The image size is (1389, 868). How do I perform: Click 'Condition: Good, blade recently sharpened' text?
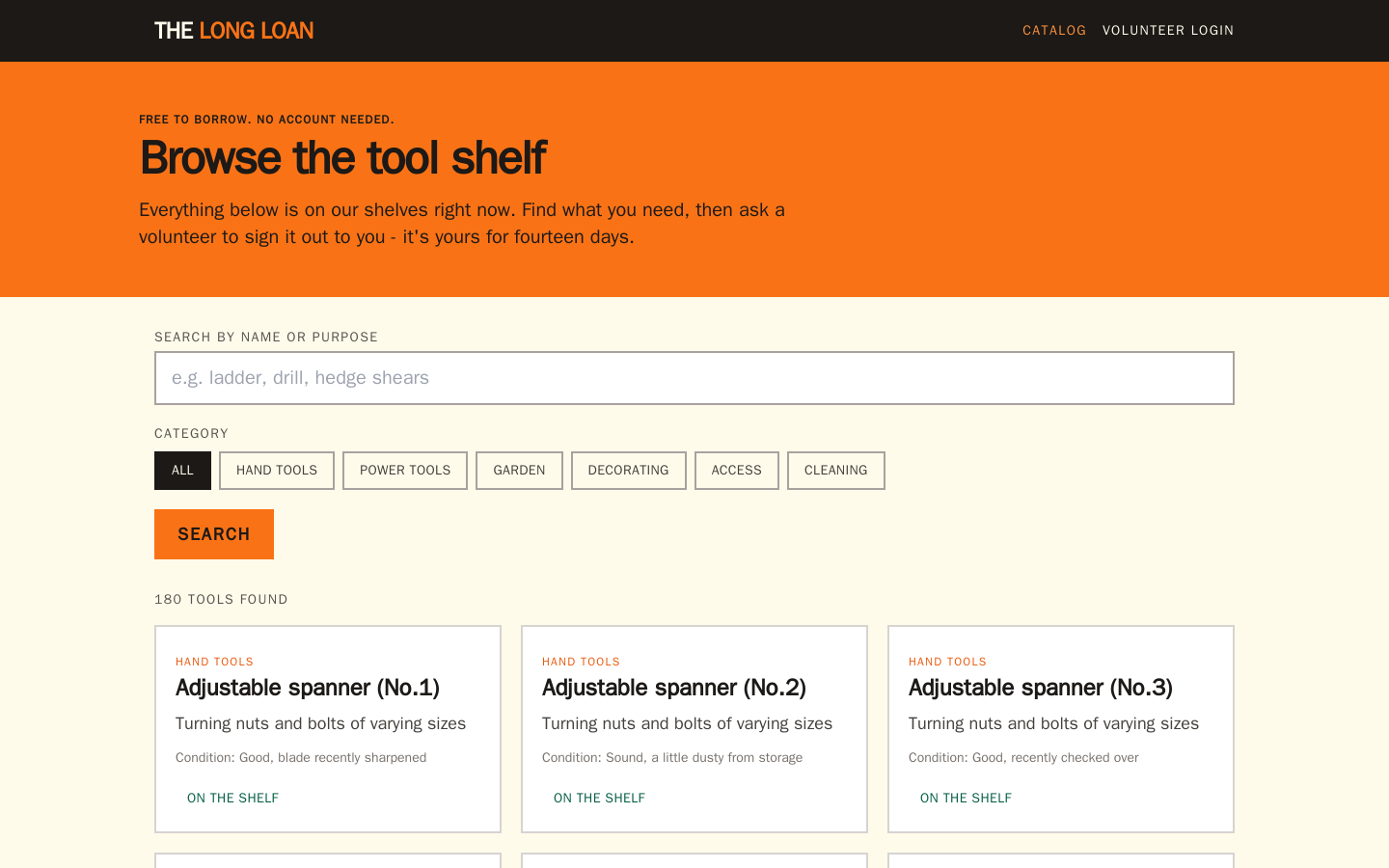(301, 758)
